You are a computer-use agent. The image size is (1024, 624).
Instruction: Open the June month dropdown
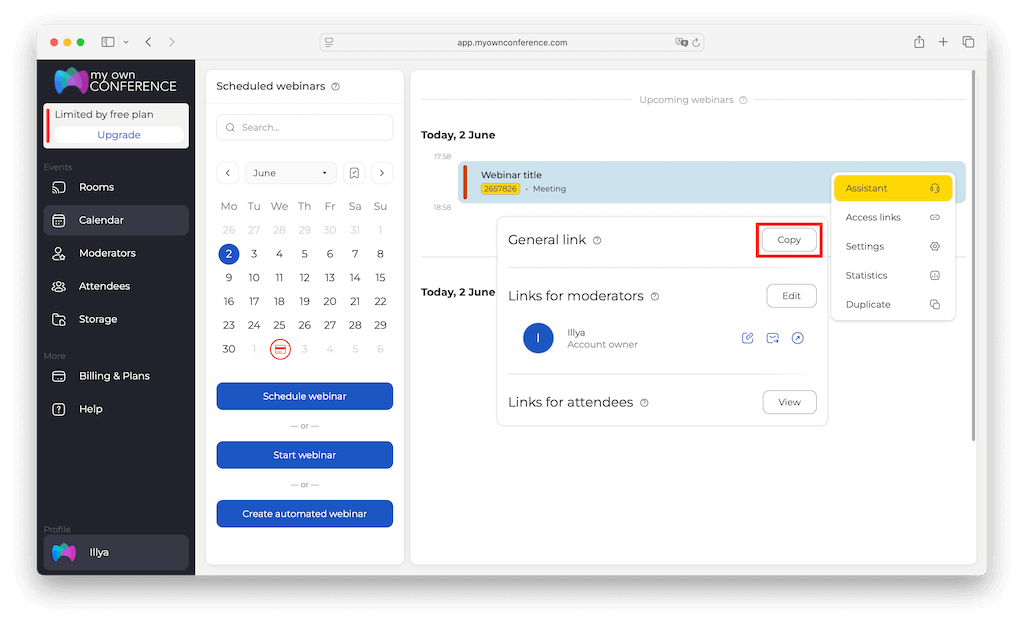click(290, 173)
